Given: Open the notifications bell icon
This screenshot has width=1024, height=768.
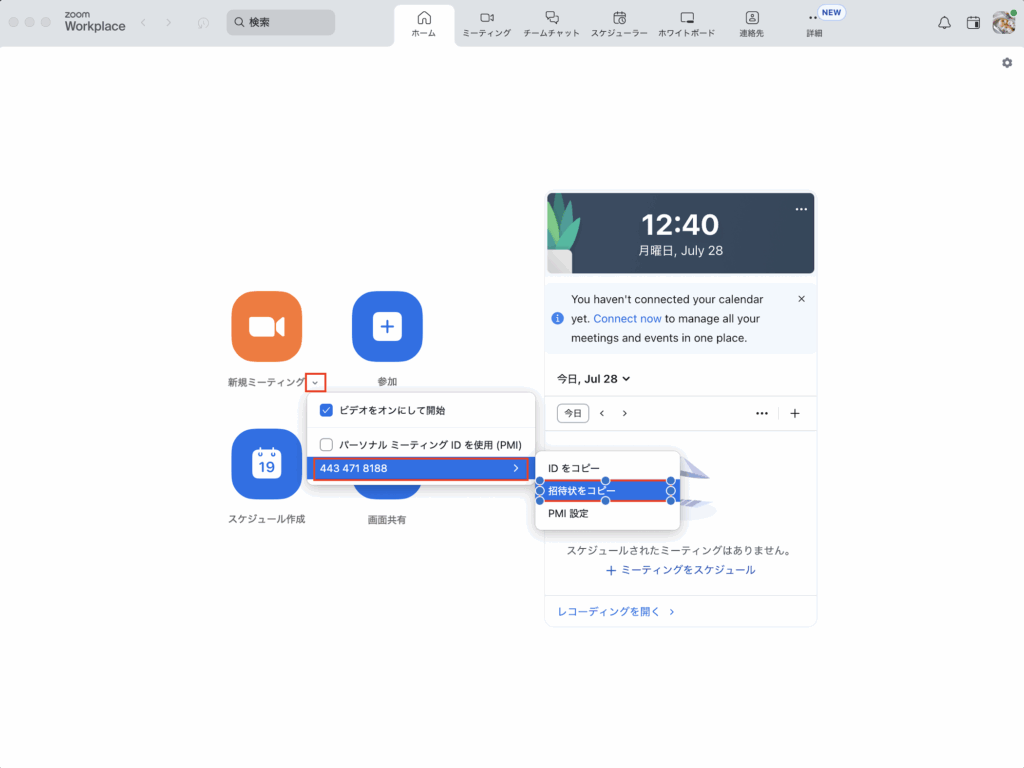Looking at the screenshot, I should 944,23.
